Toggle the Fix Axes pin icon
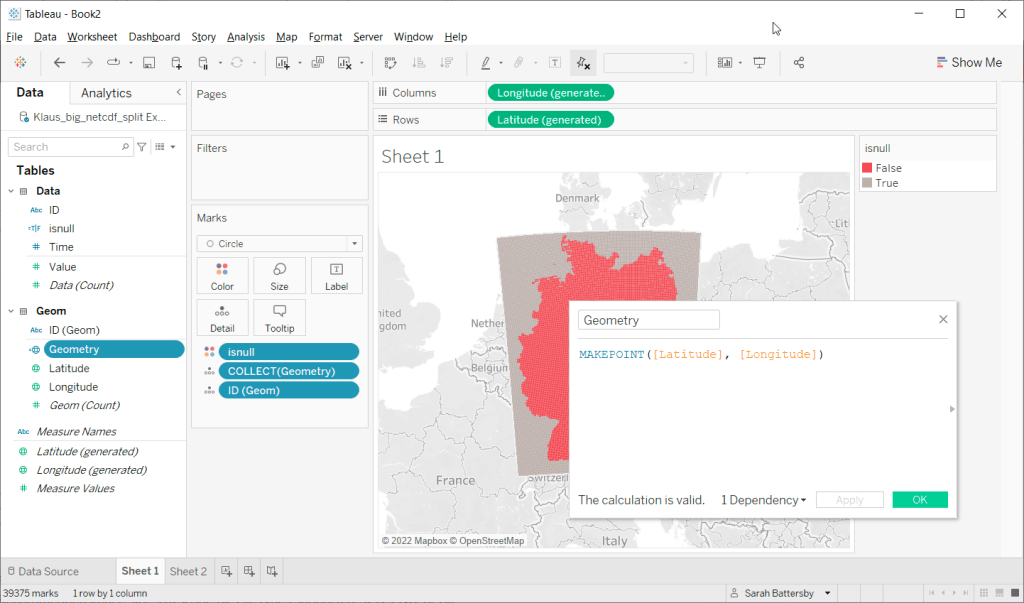The image size is (1024, 603). click(583, 63)
